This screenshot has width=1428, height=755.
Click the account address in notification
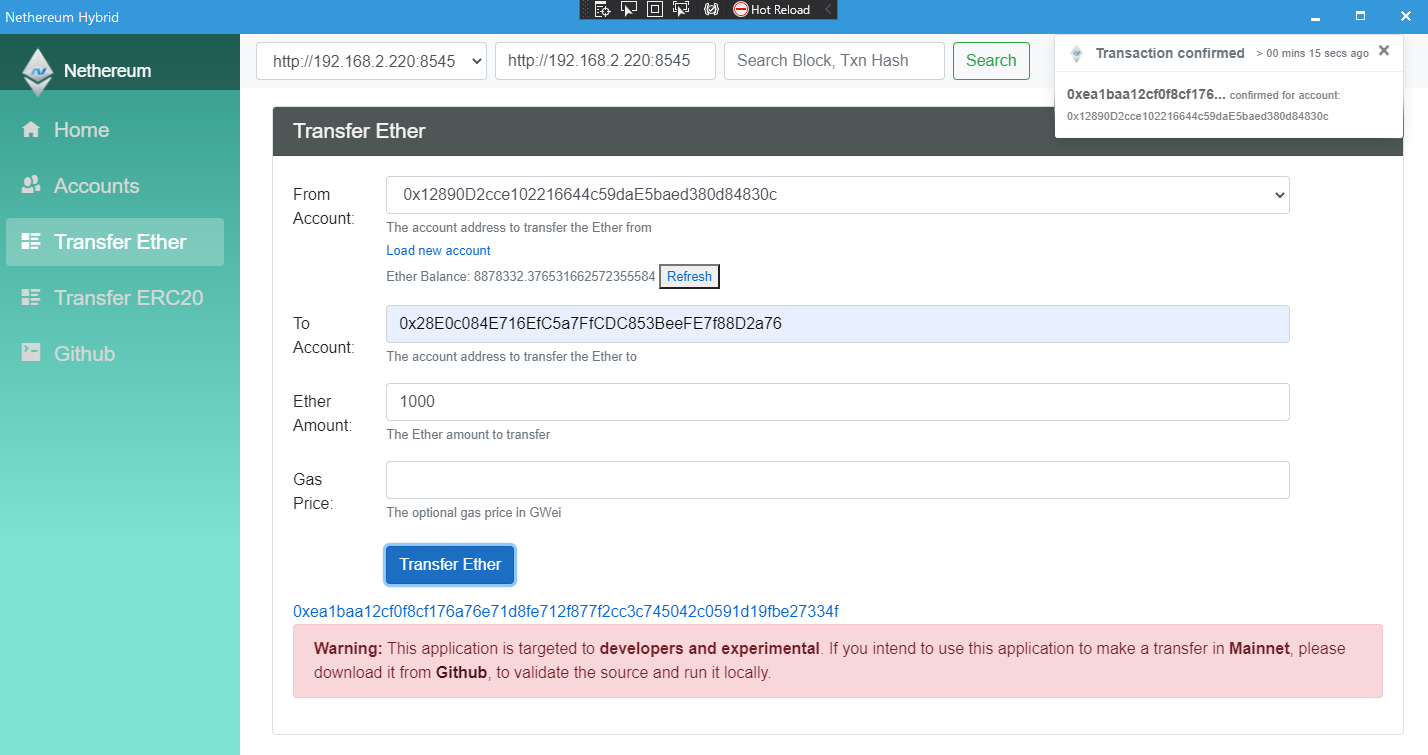pyautogui.click(x=1198, y=116)
